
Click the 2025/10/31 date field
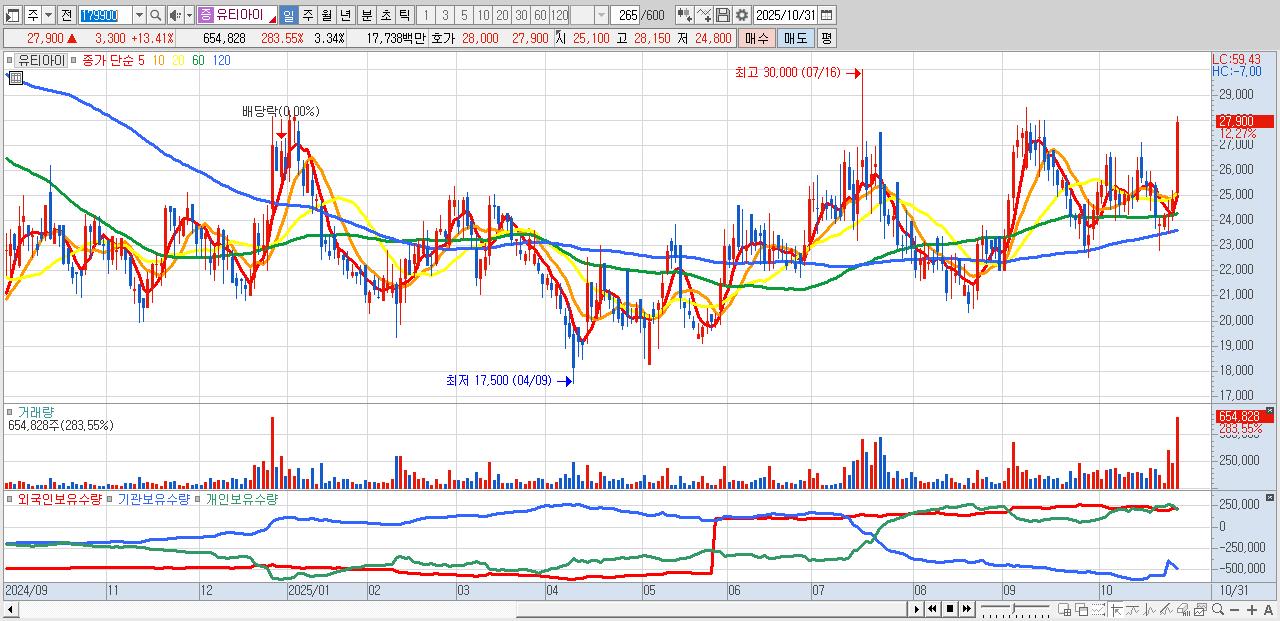tap(785, 15)
